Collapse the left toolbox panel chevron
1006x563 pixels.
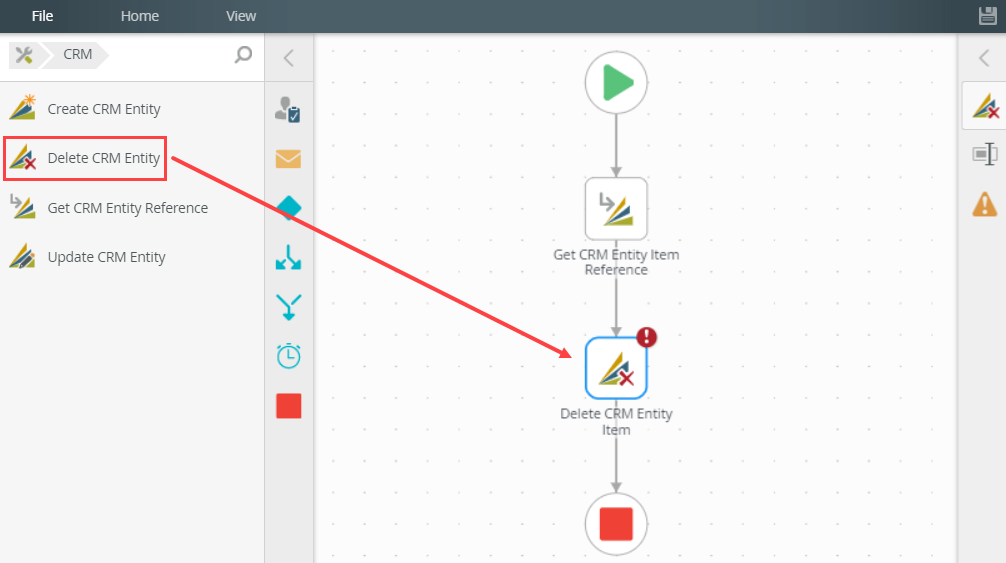pos(289,58)
